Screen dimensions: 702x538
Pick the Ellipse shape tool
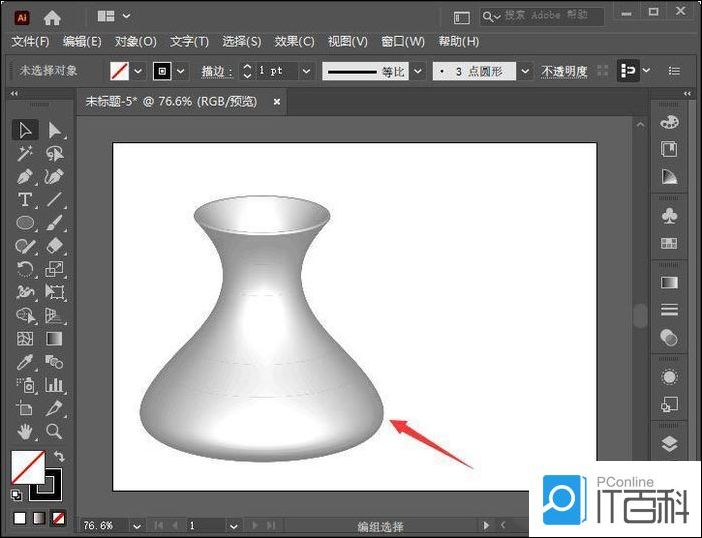[25, 223]
